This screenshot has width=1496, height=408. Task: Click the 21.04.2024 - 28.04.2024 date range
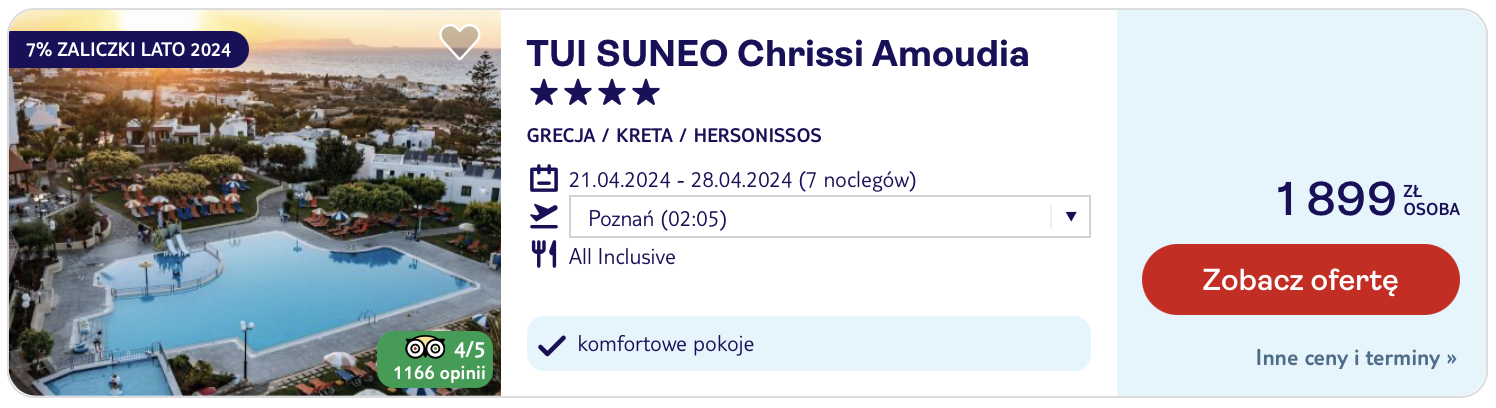742,180
